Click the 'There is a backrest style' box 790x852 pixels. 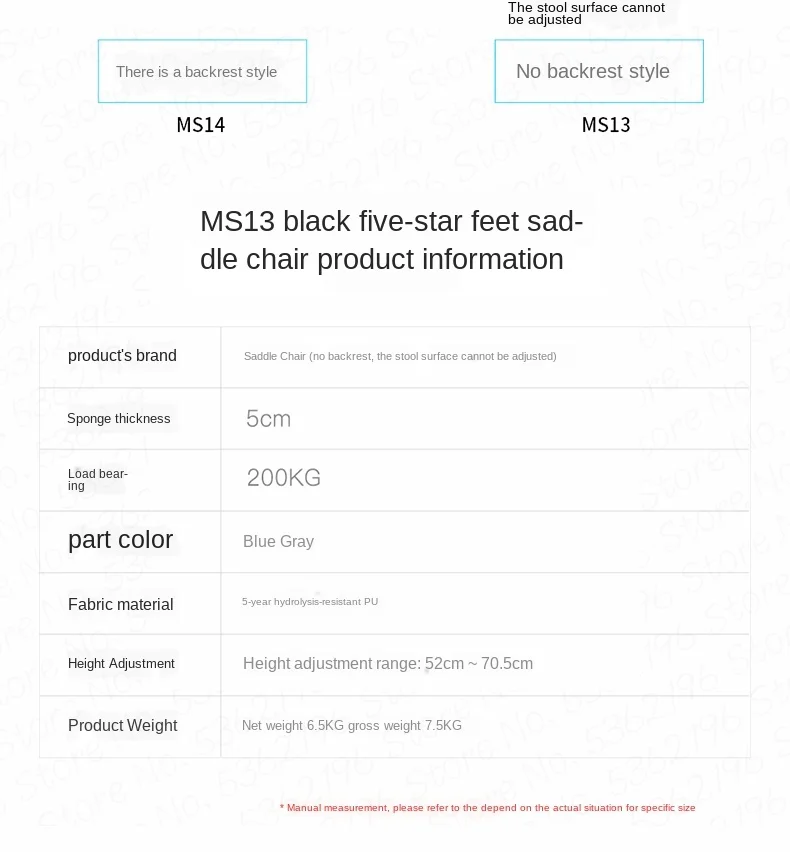tap(202, 71)
